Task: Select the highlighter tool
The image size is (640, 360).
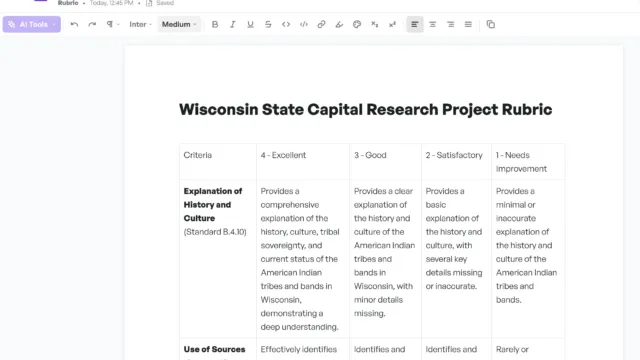Action: click(x=339, y=24)
